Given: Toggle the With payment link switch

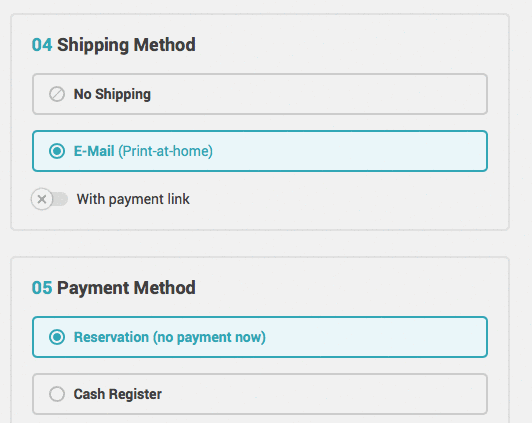Looking at the screenshot, I should coord(50,199).
